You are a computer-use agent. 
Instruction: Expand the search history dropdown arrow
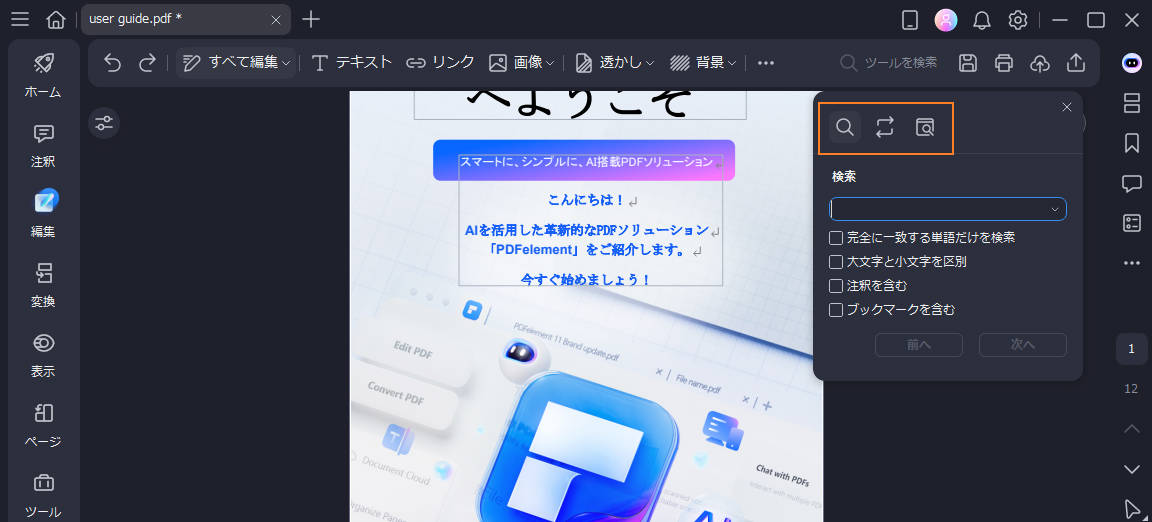pos(1055,210)
